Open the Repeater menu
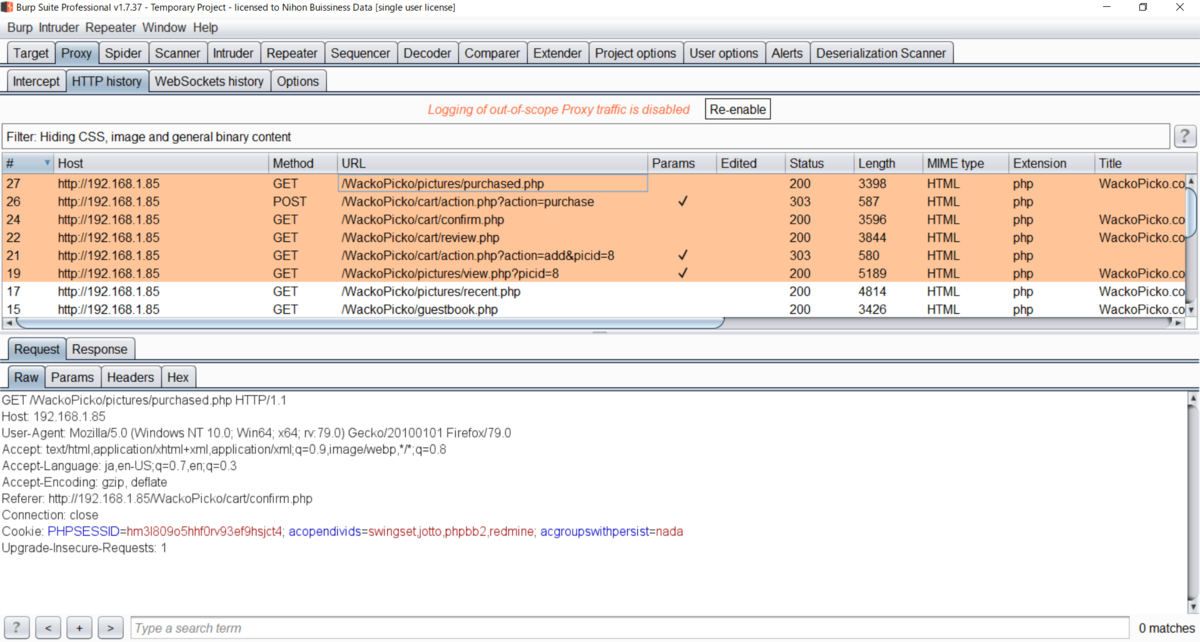The height and width of the screenshot is (642, 1200). click(111, 28)
